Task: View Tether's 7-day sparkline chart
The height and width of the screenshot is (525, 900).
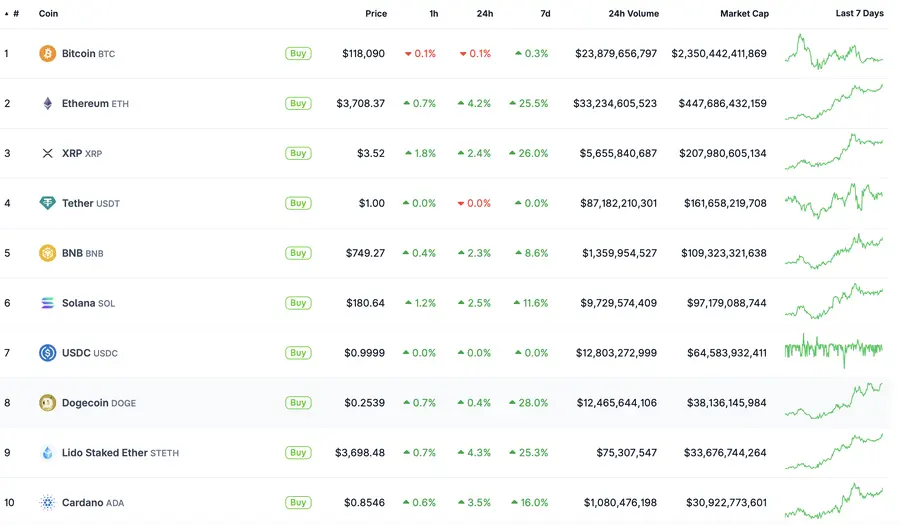Action: (834, 201)
